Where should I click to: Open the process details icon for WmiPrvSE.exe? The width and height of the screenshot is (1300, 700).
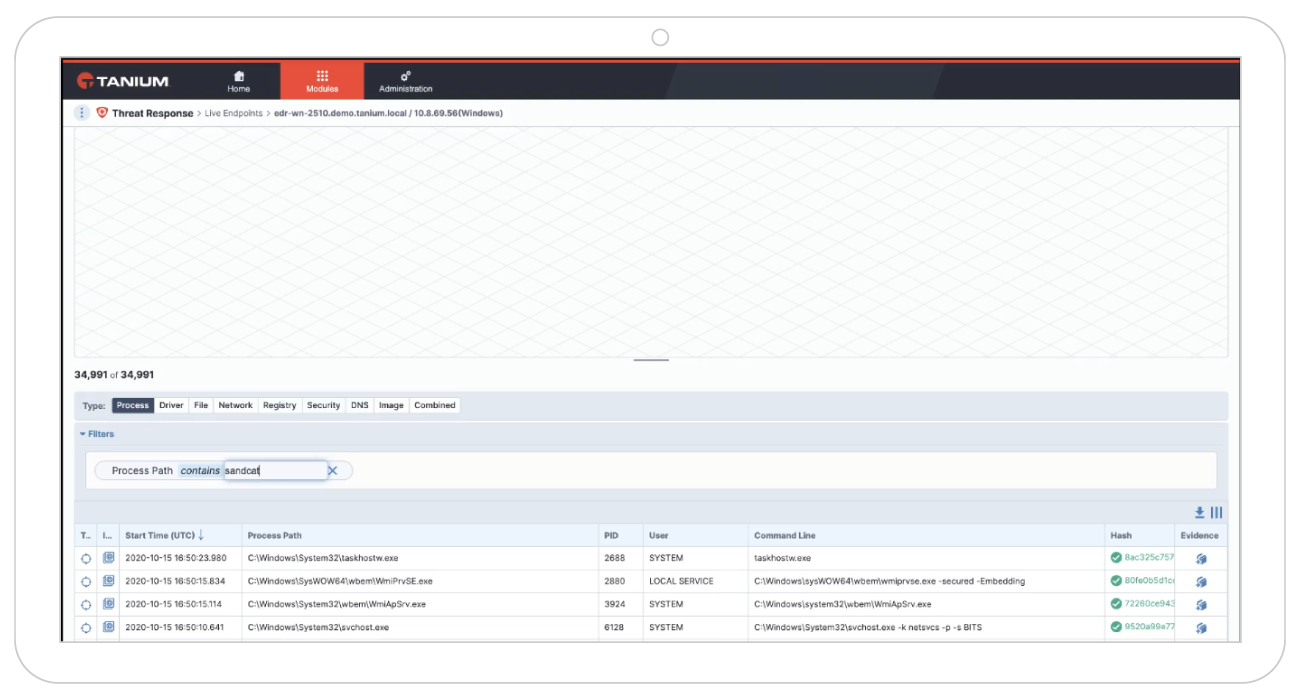coord(108,580)
